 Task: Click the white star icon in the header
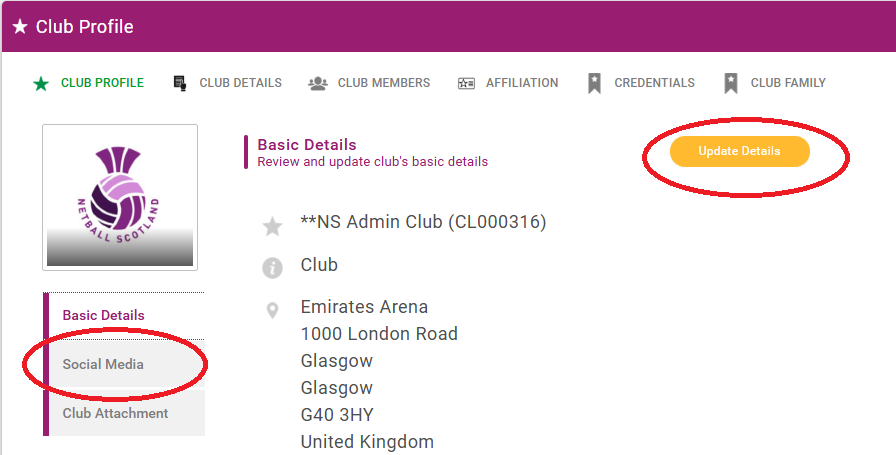(20, 27)
